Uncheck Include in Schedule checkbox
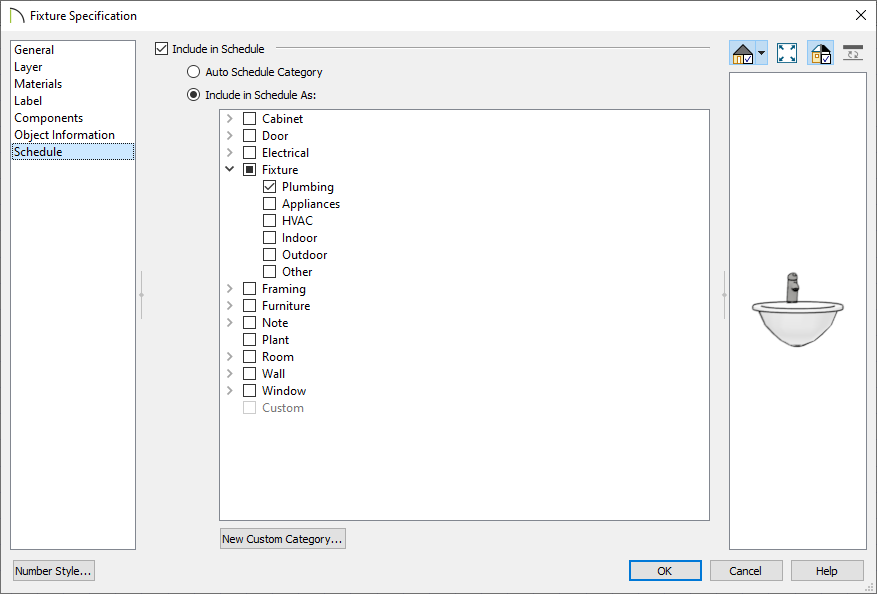The height and width of the screenshot is (594, 877). pyautogui.click(x=162, y=49)
